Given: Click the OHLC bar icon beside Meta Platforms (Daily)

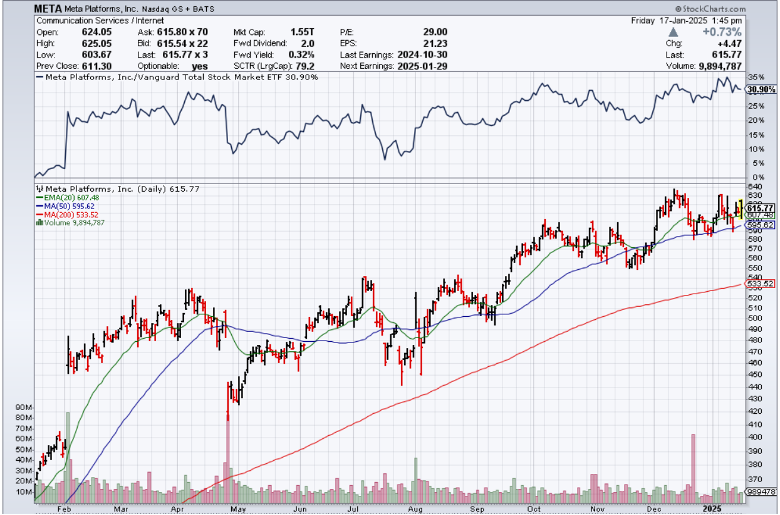Looking at the screenshot, I should [x=37, y=187].
